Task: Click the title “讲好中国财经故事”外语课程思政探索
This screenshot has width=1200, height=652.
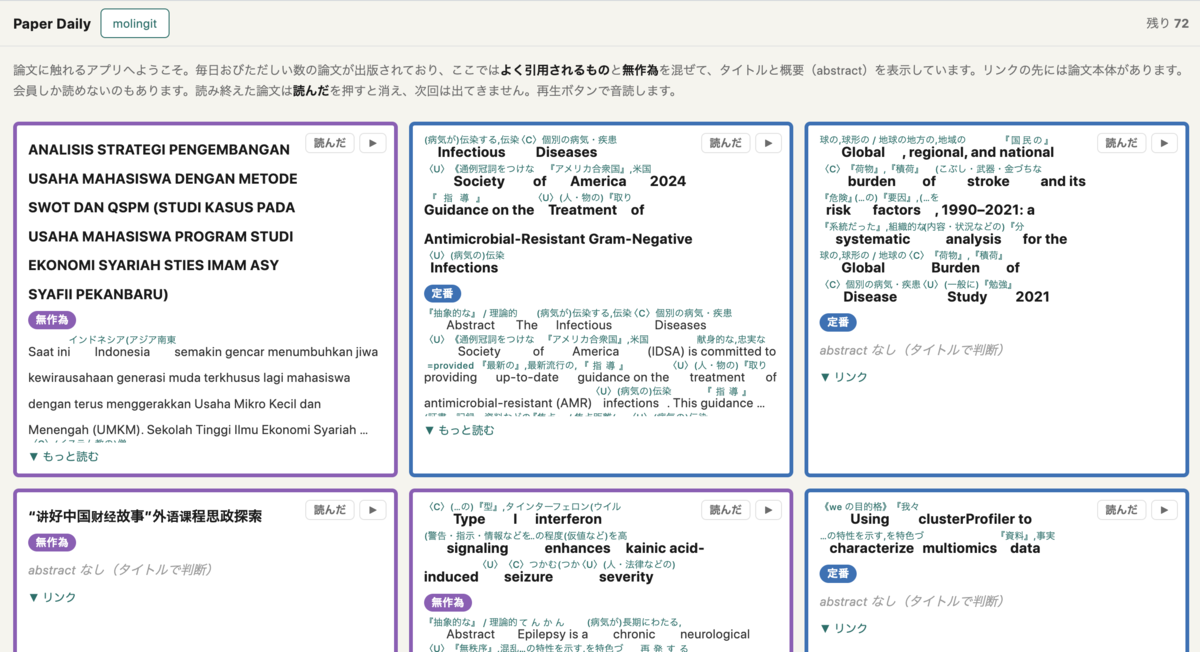Action: point(145,516)
